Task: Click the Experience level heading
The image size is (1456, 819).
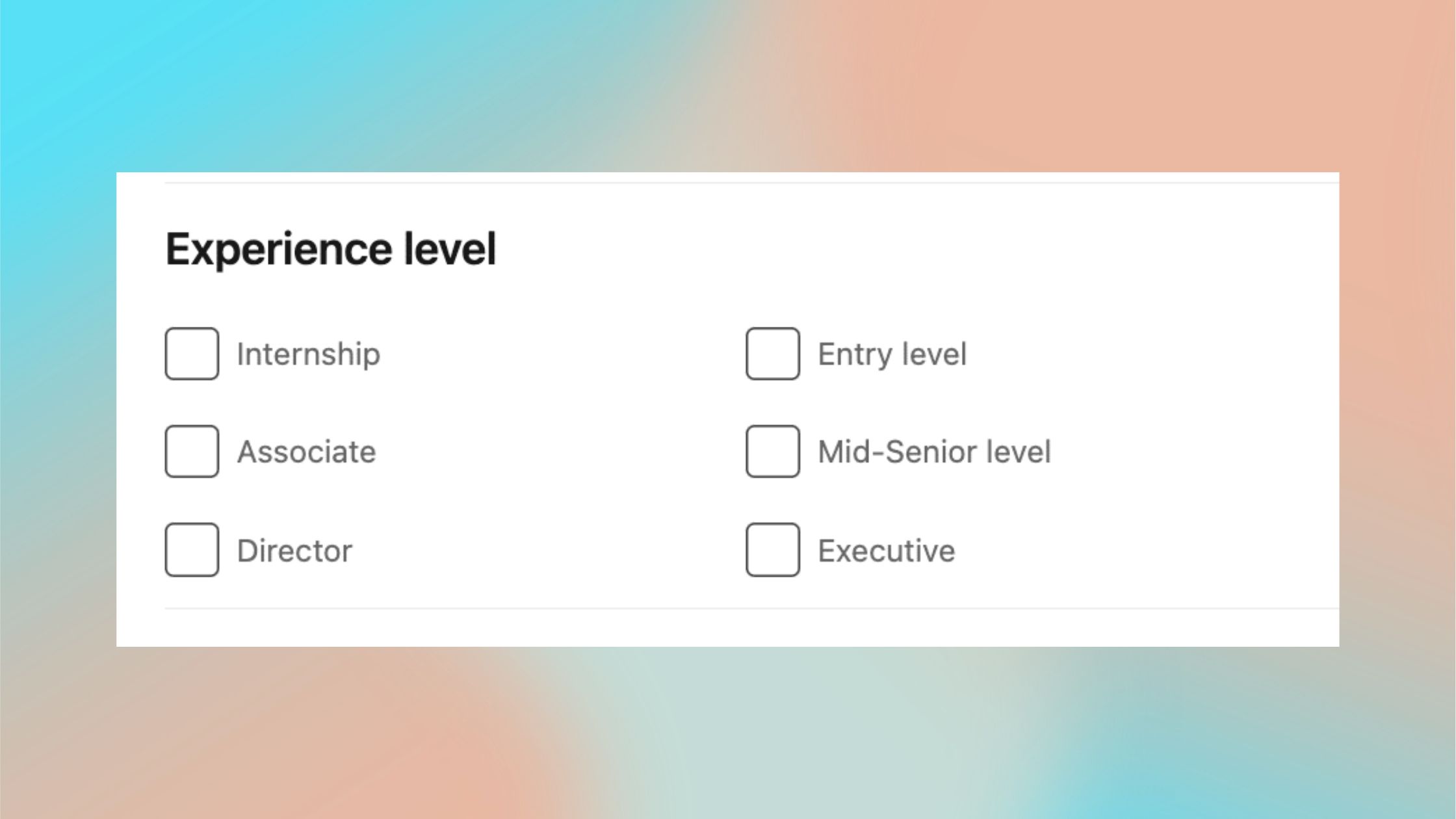Action: (331, 248)
